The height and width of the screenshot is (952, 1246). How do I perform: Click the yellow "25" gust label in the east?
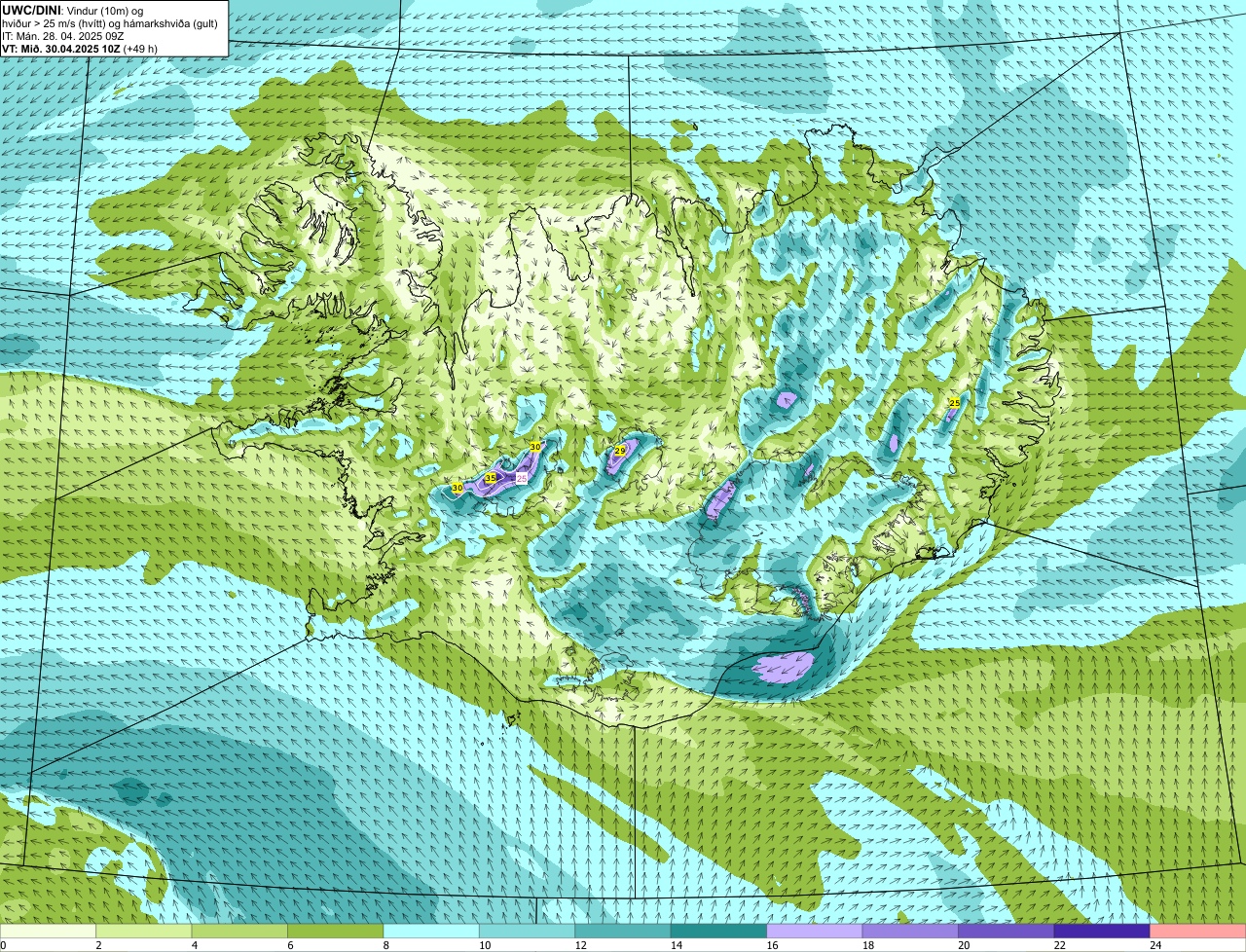(x=954, y=402)
